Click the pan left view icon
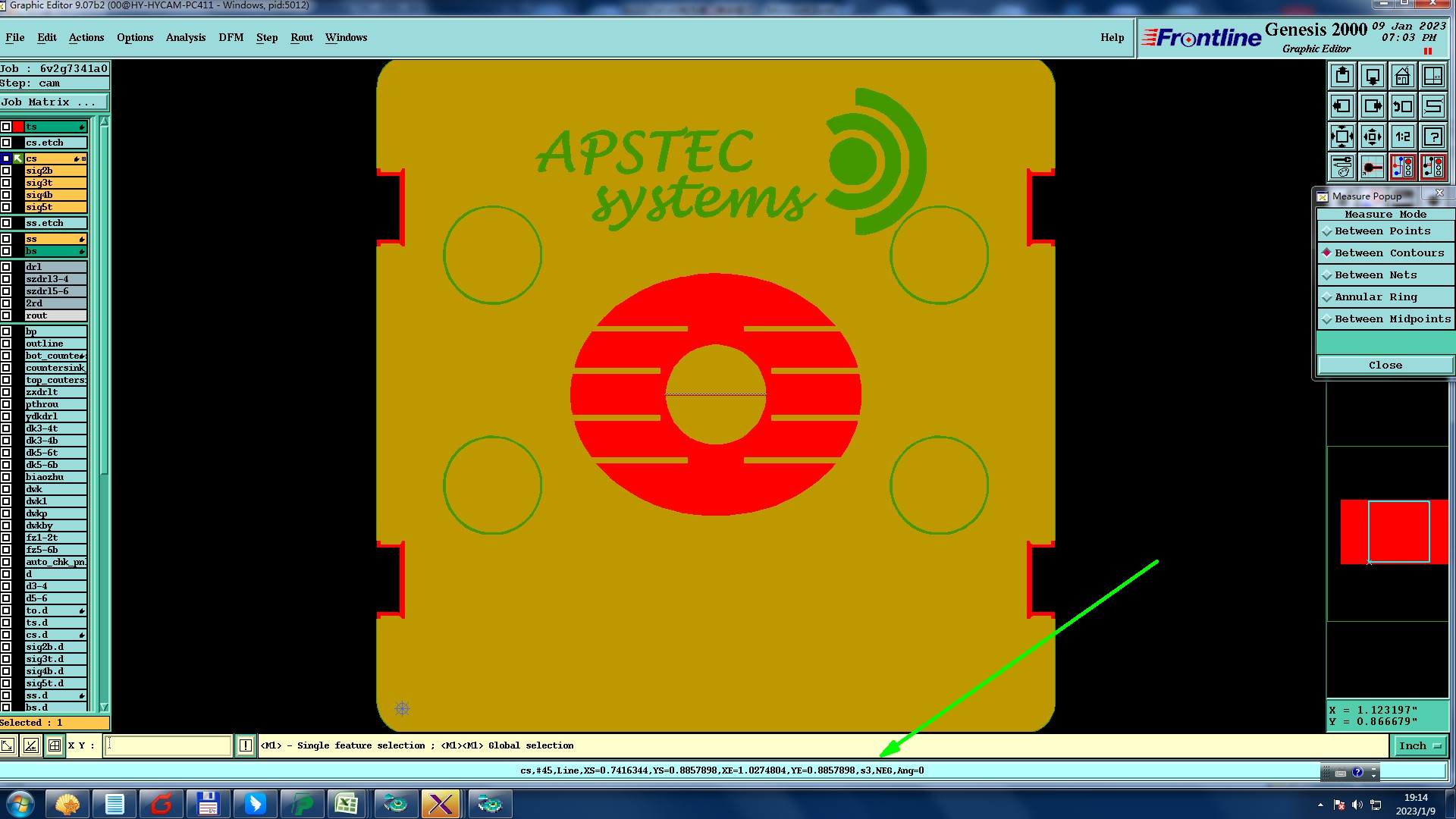The height and width of the screenshot is (819, 1456). click(x=1342, y=106)
